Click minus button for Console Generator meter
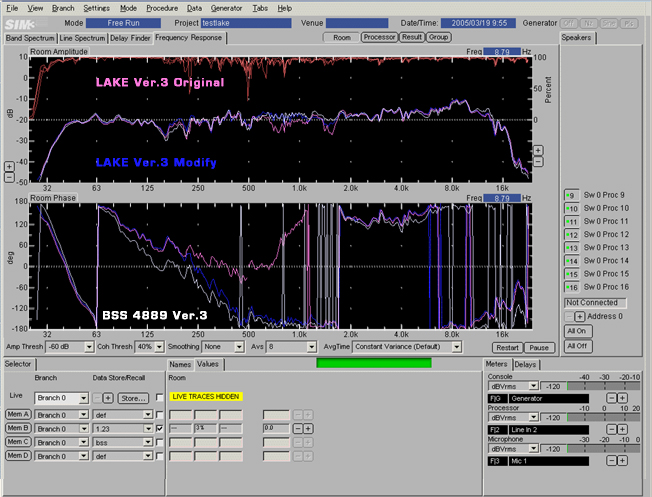 tap(611, 398)
